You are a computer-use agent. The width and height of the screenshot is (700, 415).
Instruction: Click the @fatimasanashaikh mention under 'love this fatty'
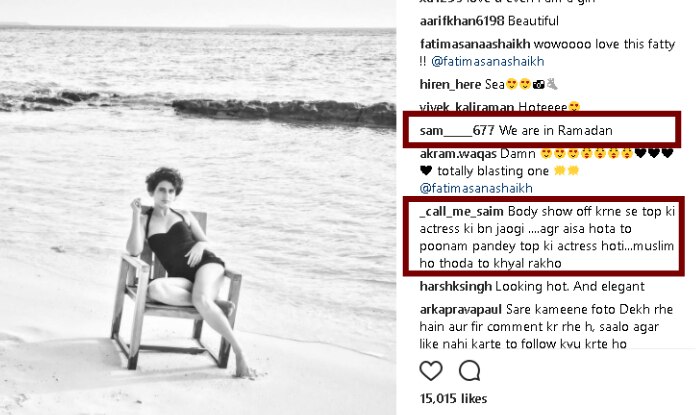click(x=488, y=61)
